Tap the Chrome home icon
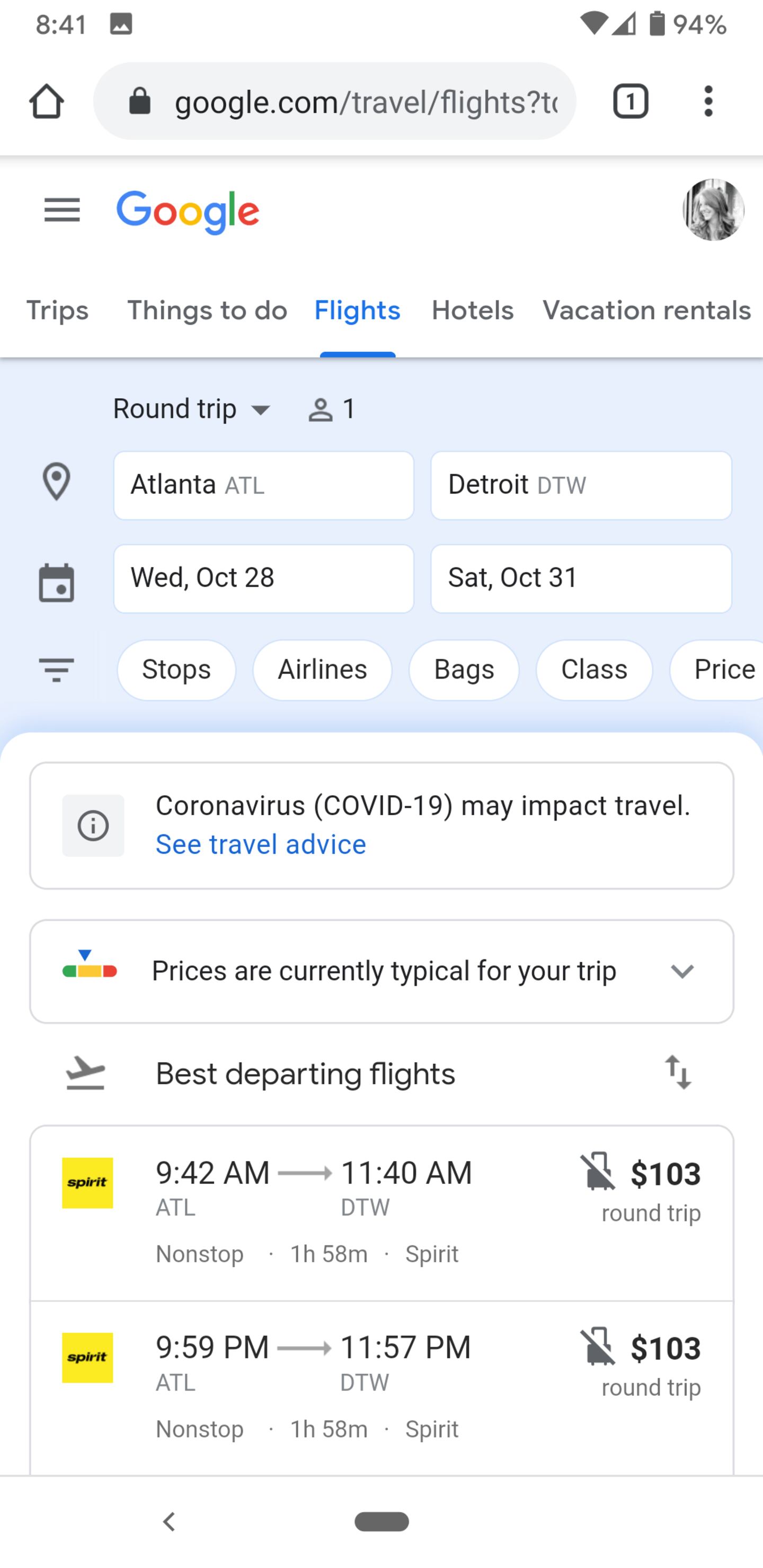Screen dimensions: 763x1568 [46, 101]
